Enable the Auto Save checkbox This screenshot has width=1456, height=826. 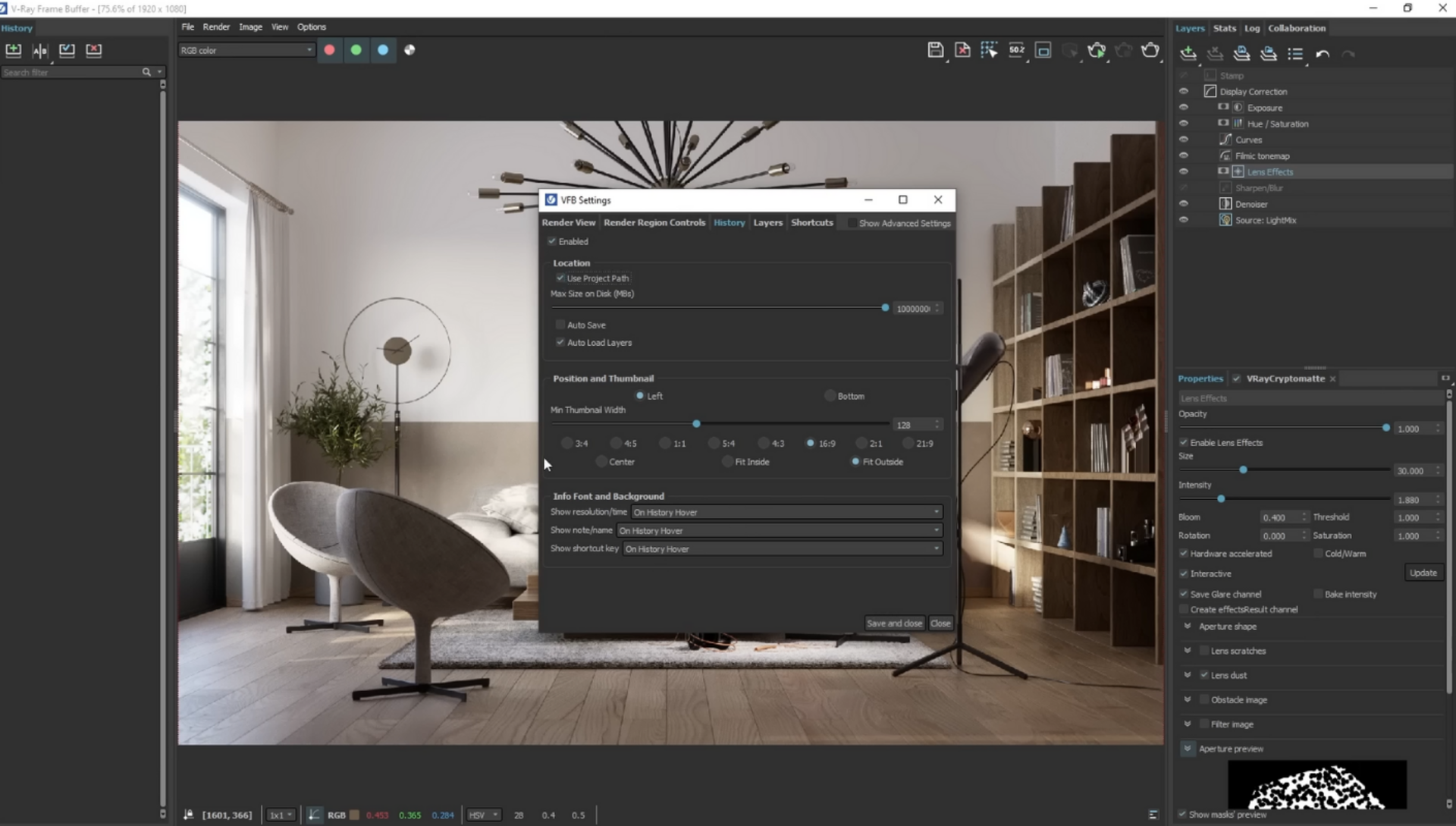(x=560, y=325)
